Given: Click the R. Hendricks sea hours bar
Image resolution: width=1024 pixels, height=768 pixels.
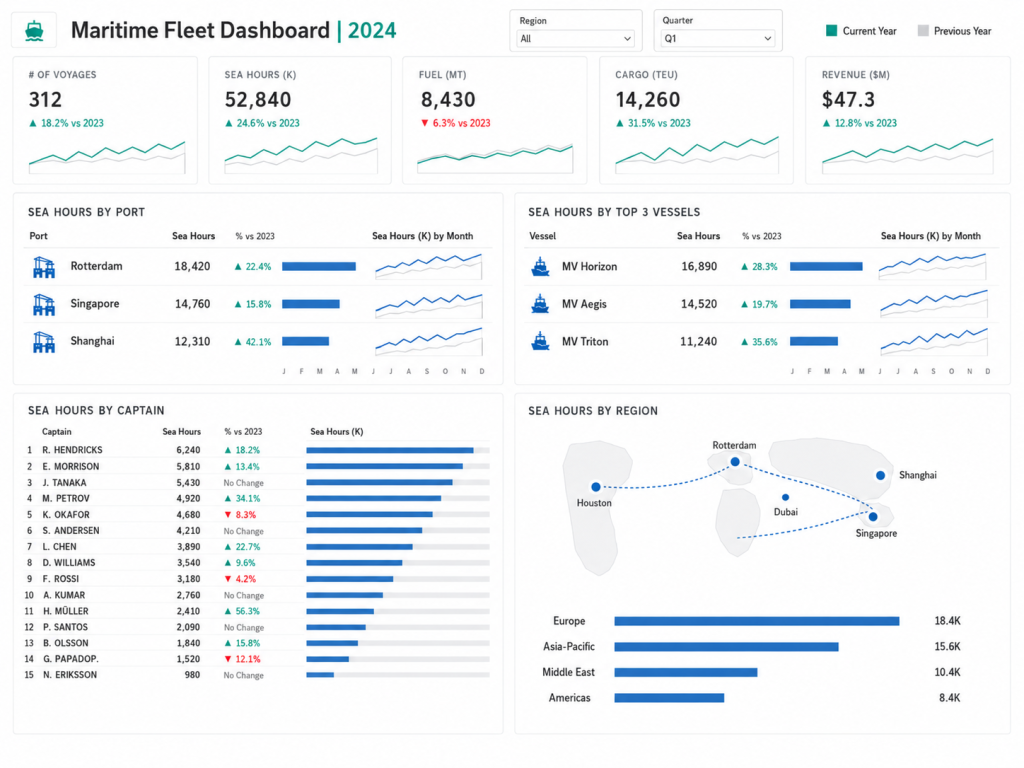Looking at the screenshot, I should click(x=390, y=450).
